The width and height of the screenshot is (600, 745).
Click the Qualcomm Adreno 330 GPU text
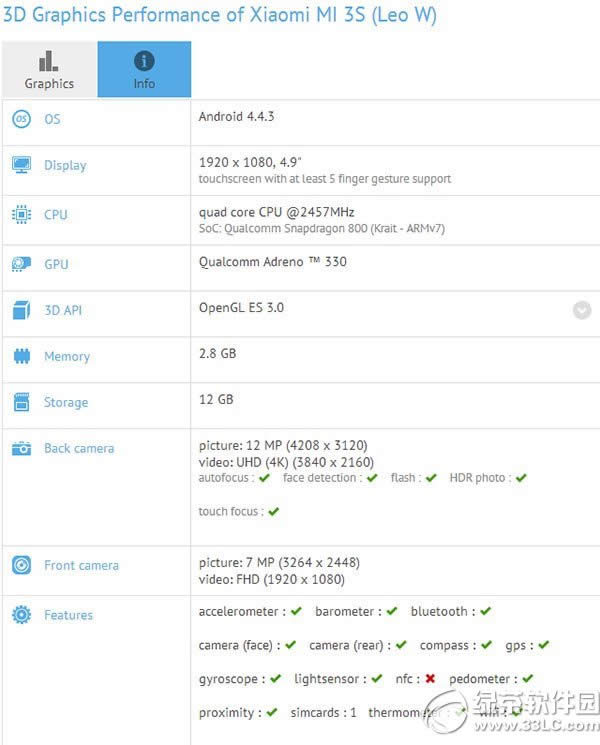coord(273,262)
